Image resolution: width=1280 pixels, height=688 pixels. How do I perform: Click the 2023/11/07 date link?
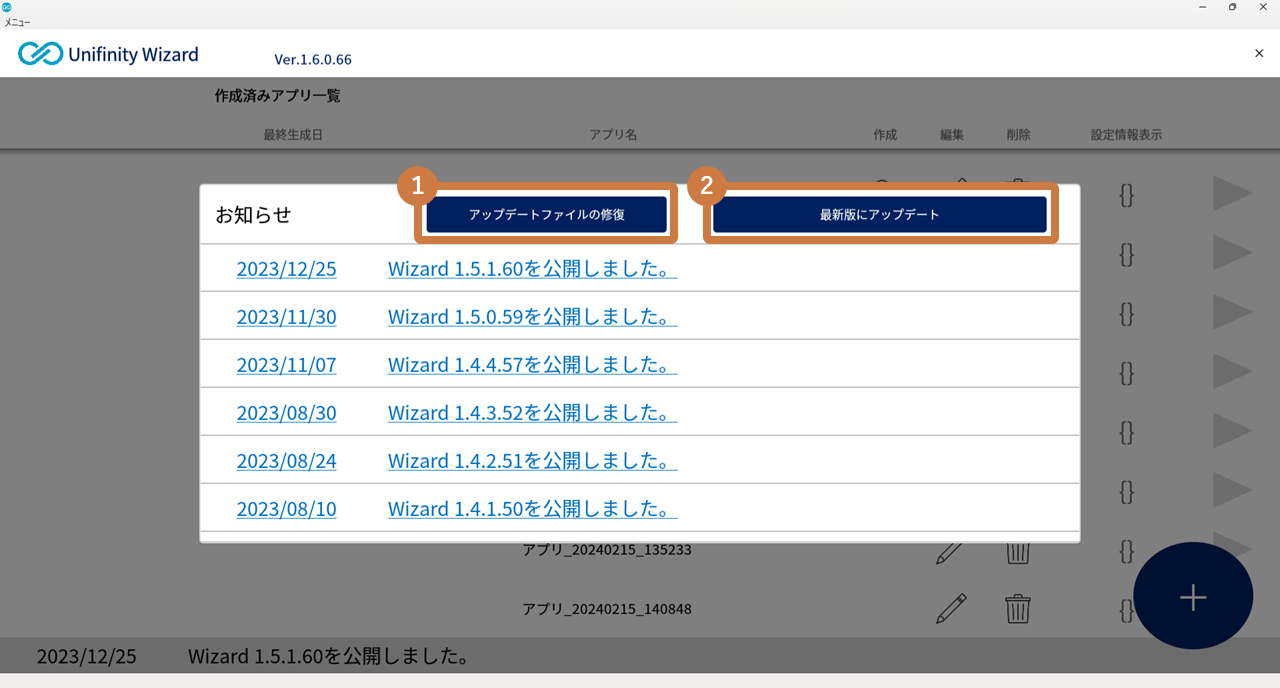(286, 365)
